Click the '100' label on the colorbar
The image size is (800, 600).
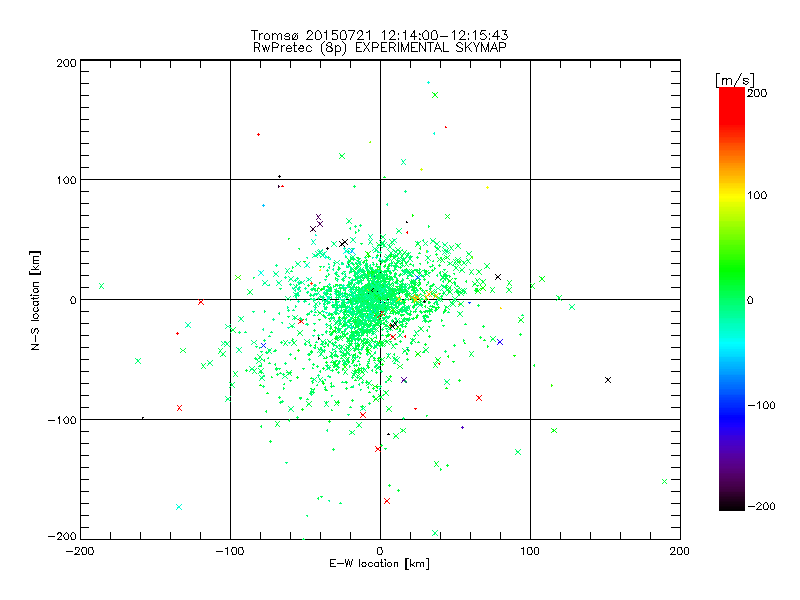point(757,195)
